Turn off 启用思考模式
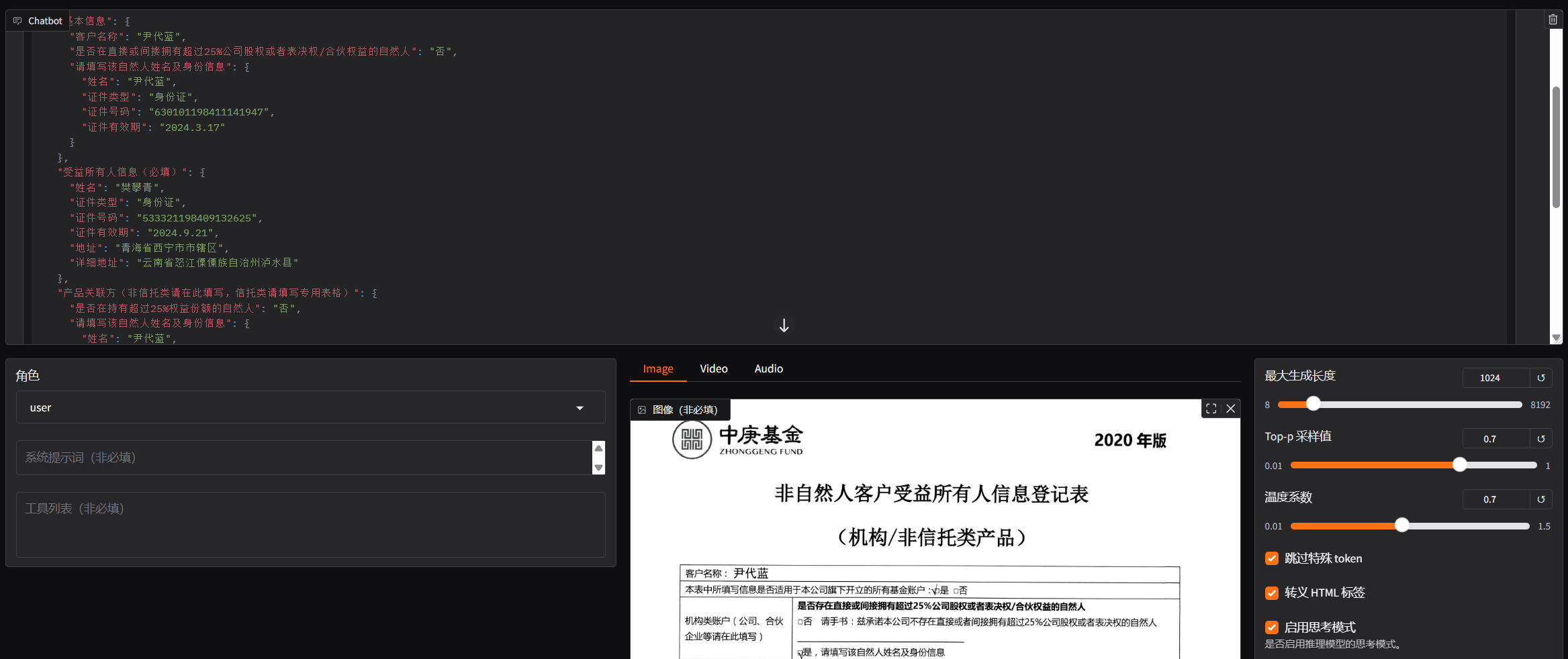The height and width of the screenshot is (659, 1568). pos(1271,627)
